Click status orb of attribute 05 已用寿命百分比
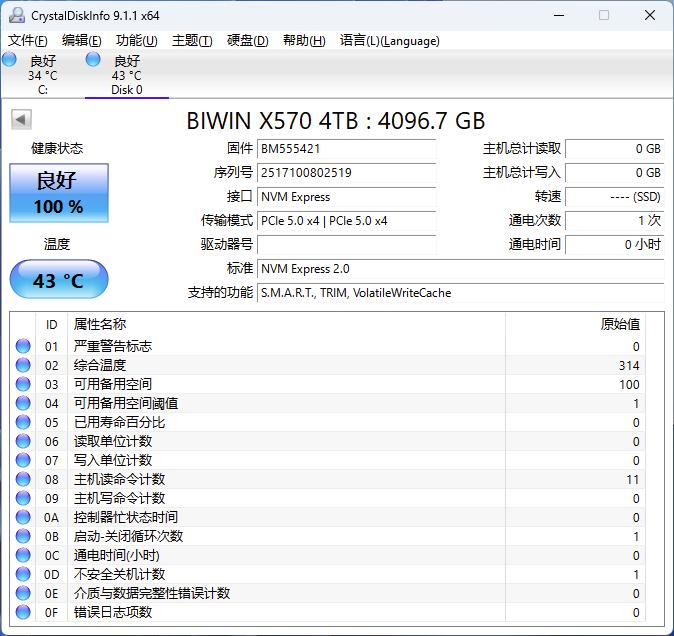This screenshot has height=636, width=674. click(x=23, y=422)
